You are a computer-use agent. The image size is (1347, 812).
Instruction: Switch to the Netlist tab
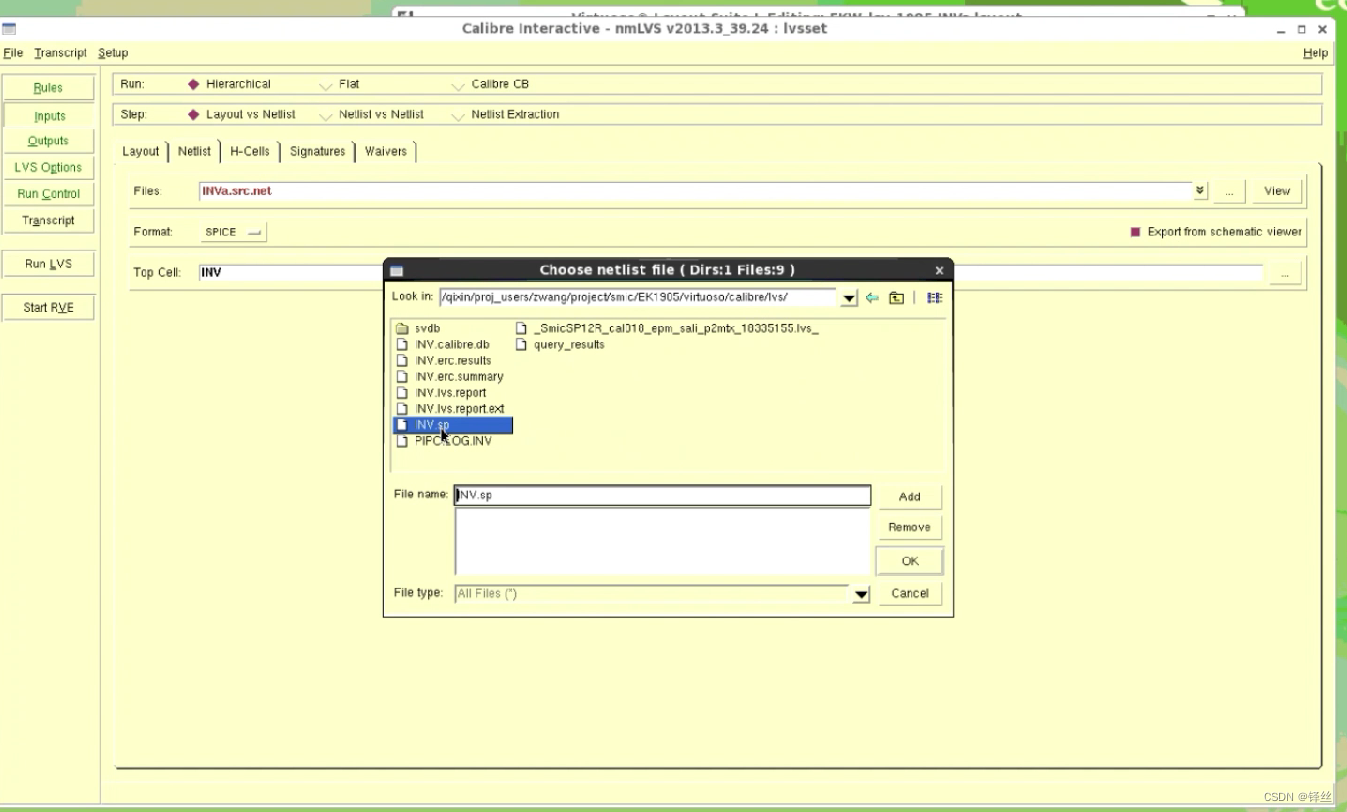[x=194, y=151]
